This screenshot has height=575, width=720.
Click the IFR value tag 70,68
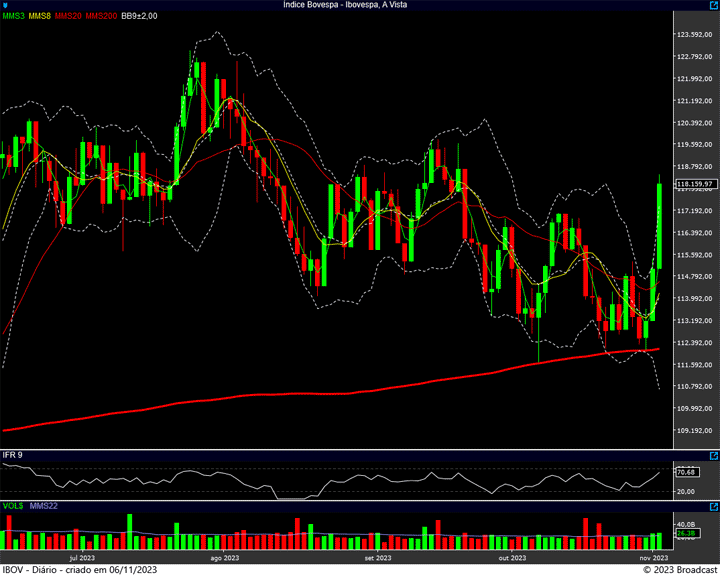click(686, 471)
